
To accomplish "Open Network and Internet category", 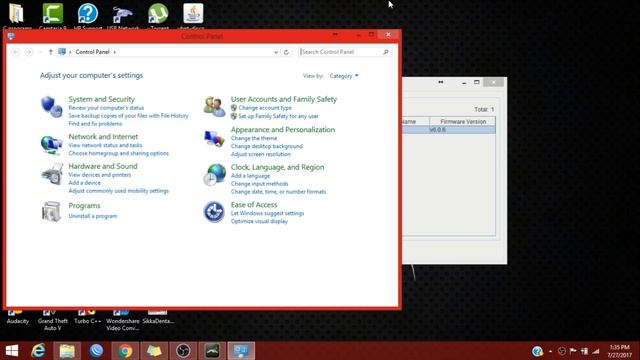I will (103, 137).
